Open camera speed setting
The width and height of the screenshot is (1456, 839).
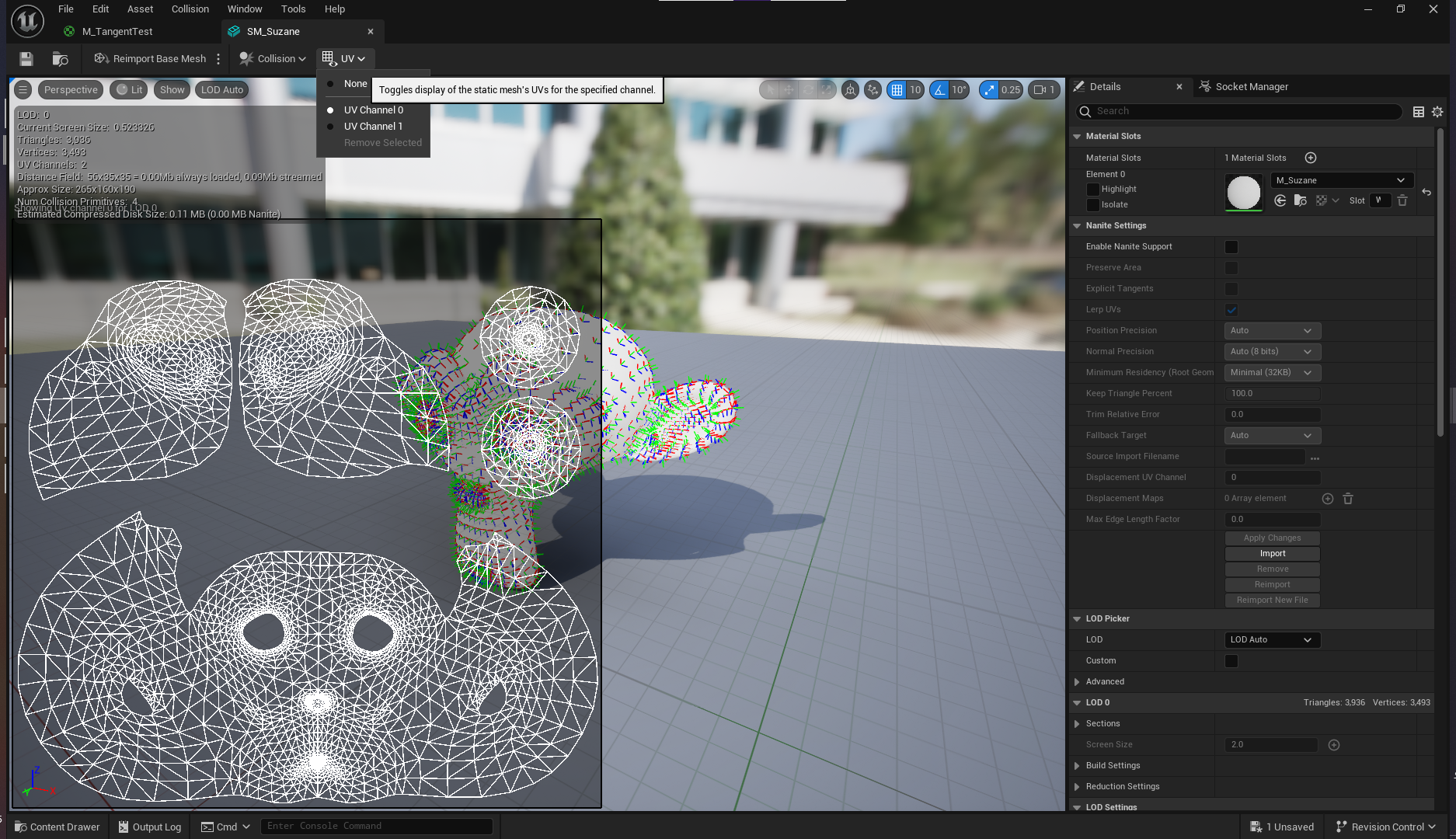1044,90
